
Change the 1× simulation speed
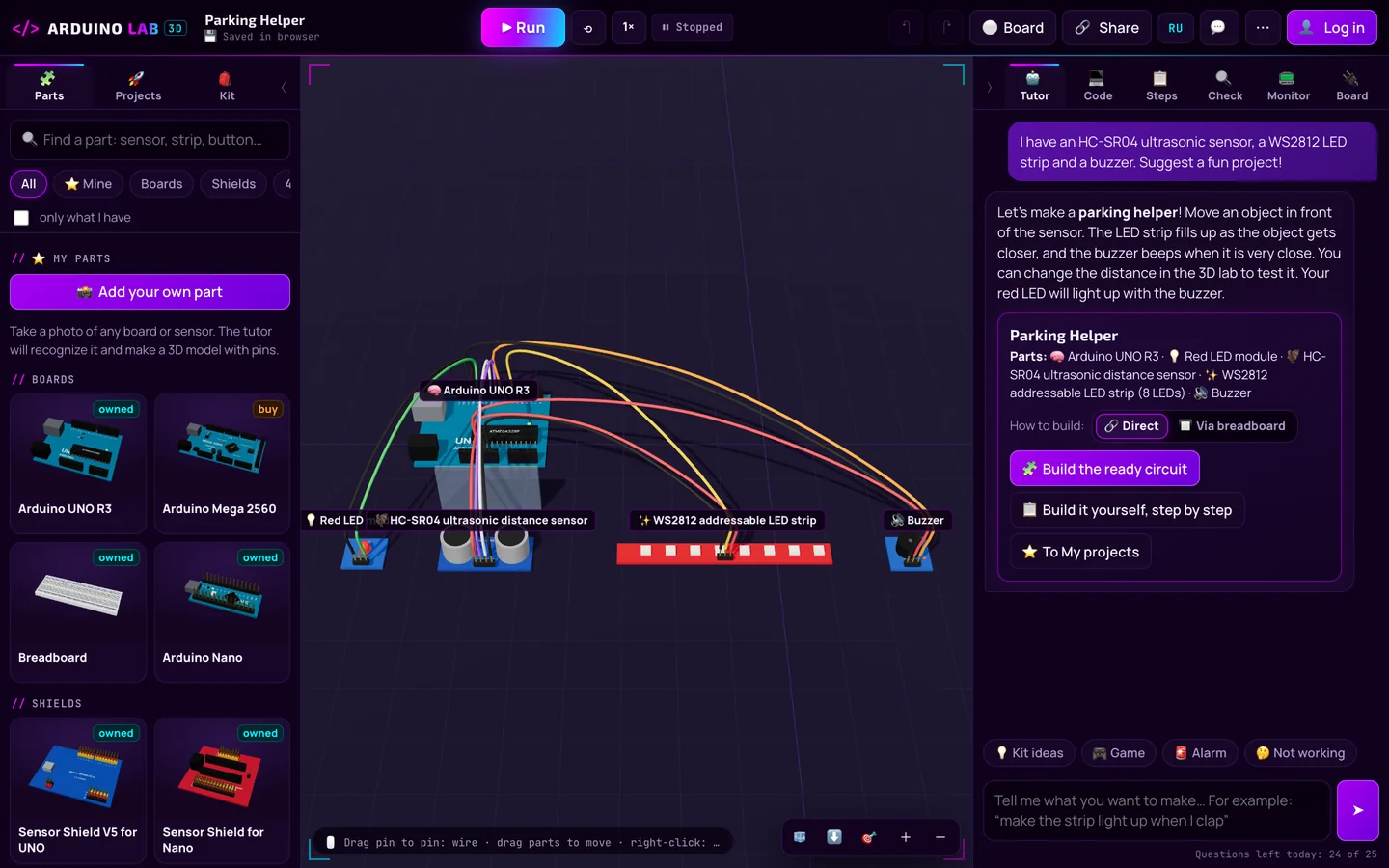pyautogui.click(x=628, y=27)
